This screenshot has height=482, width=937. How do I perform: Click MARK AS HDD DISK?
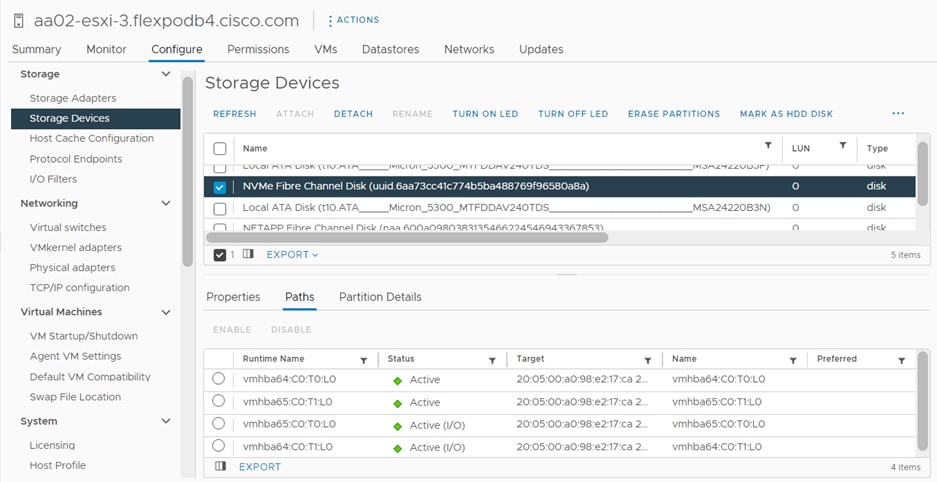point(786,114)
